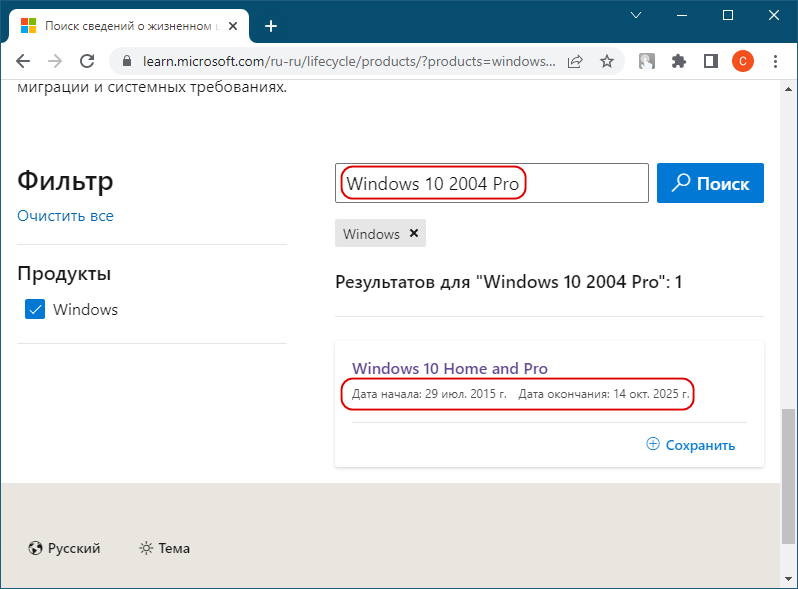Minimize the browser window
Viewport: 798px width, 589px height.
click(682, 15)
